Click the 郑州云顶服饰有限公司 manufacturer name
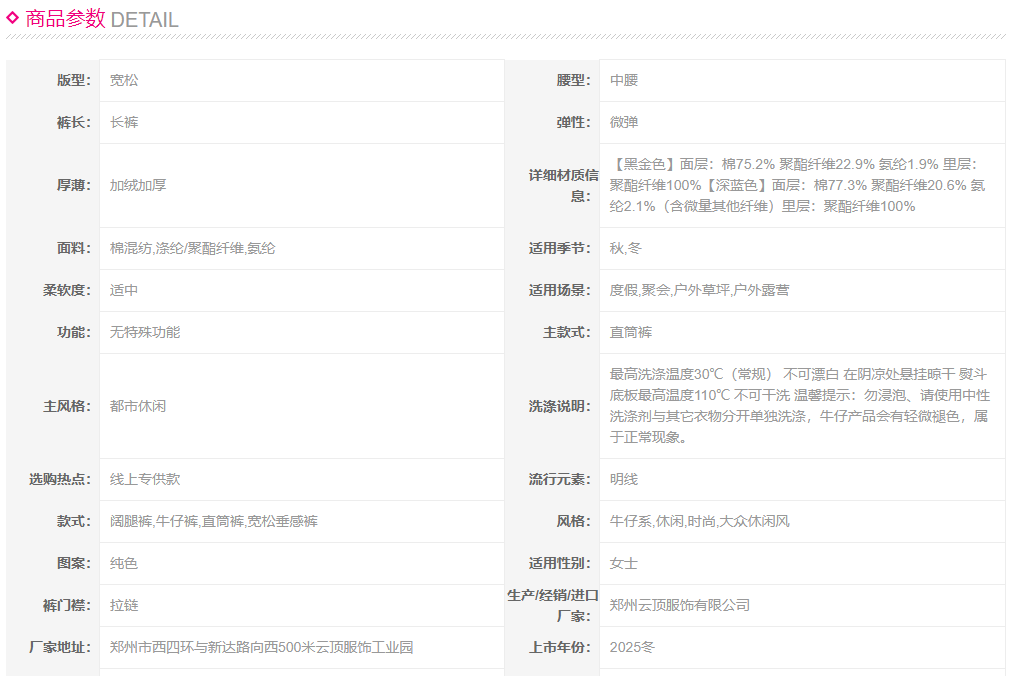The height and width of the screenshot is (676, 1014). coord(680,605)
